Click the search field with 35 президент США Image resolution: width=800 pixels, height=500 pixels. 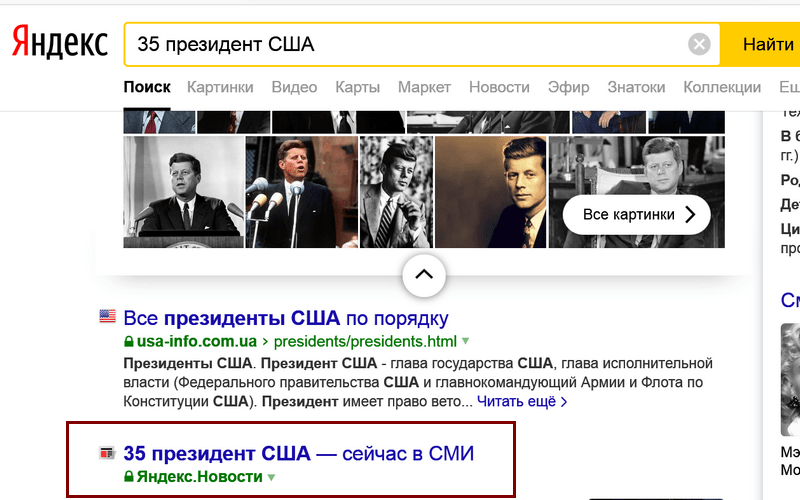click(400, 44)
